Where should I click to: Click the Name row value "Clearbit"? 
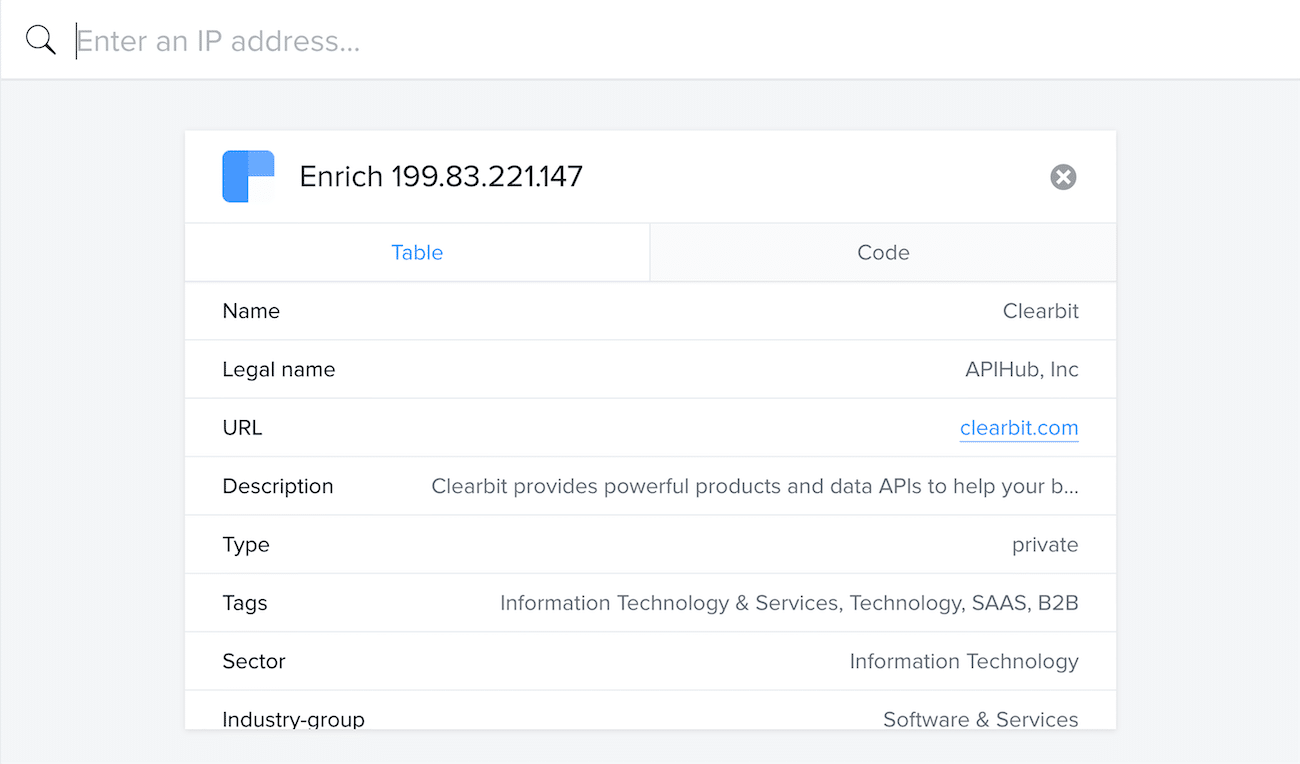click(1040, 311)
